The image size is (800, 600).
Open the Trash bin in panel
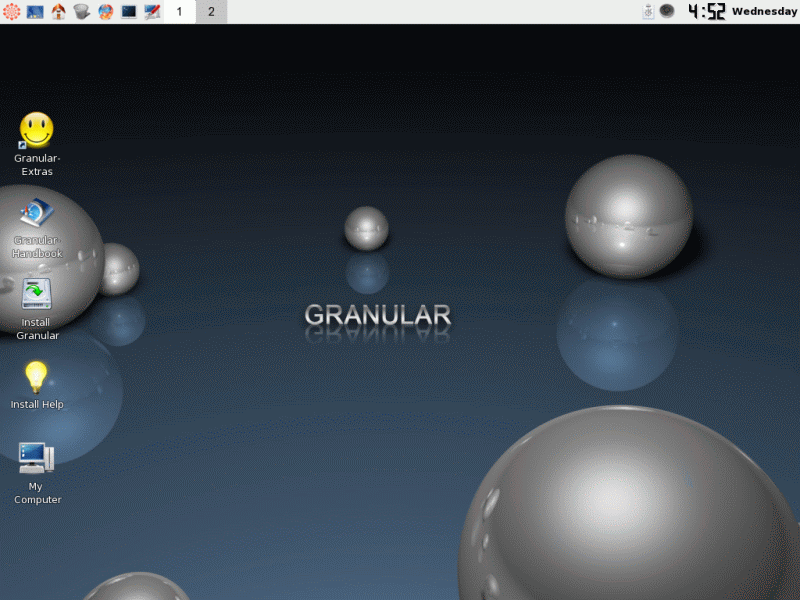point(82,12)
